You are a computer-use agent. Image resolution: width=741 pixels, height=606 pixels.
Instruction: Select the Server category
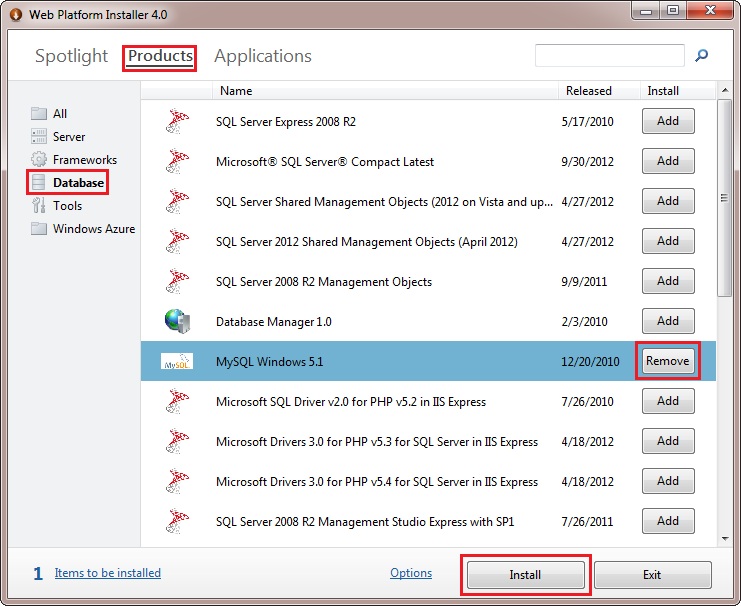(69, 137)
